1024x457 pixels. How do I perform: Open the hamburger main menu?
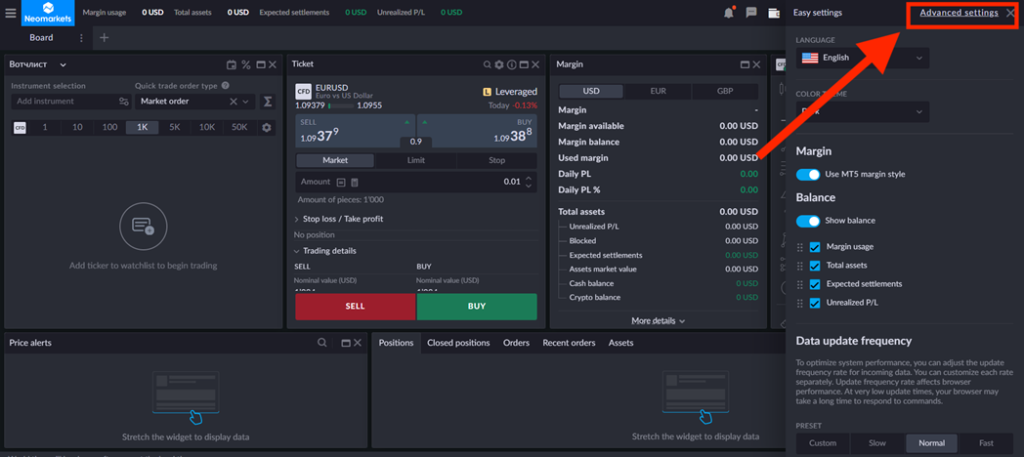(11, 13)
